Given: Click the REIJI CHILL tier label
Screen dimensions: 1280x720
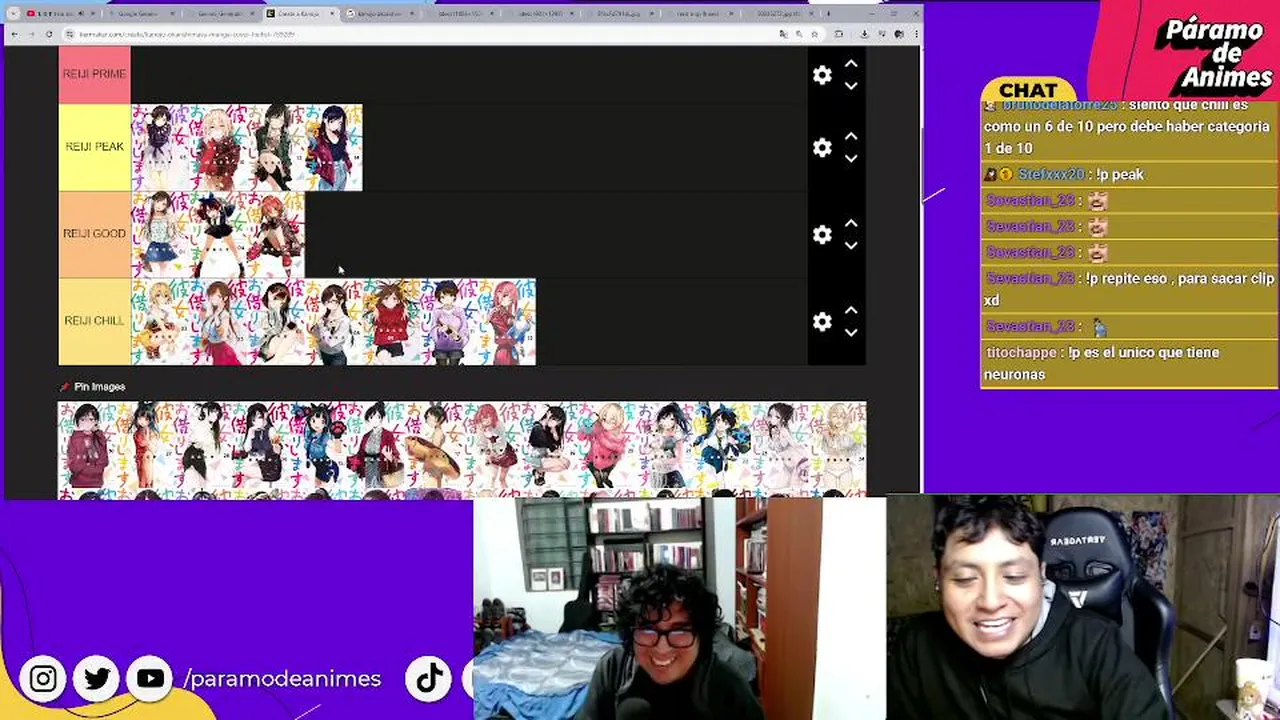Looking at the screenshot, I should pos(94,321).
